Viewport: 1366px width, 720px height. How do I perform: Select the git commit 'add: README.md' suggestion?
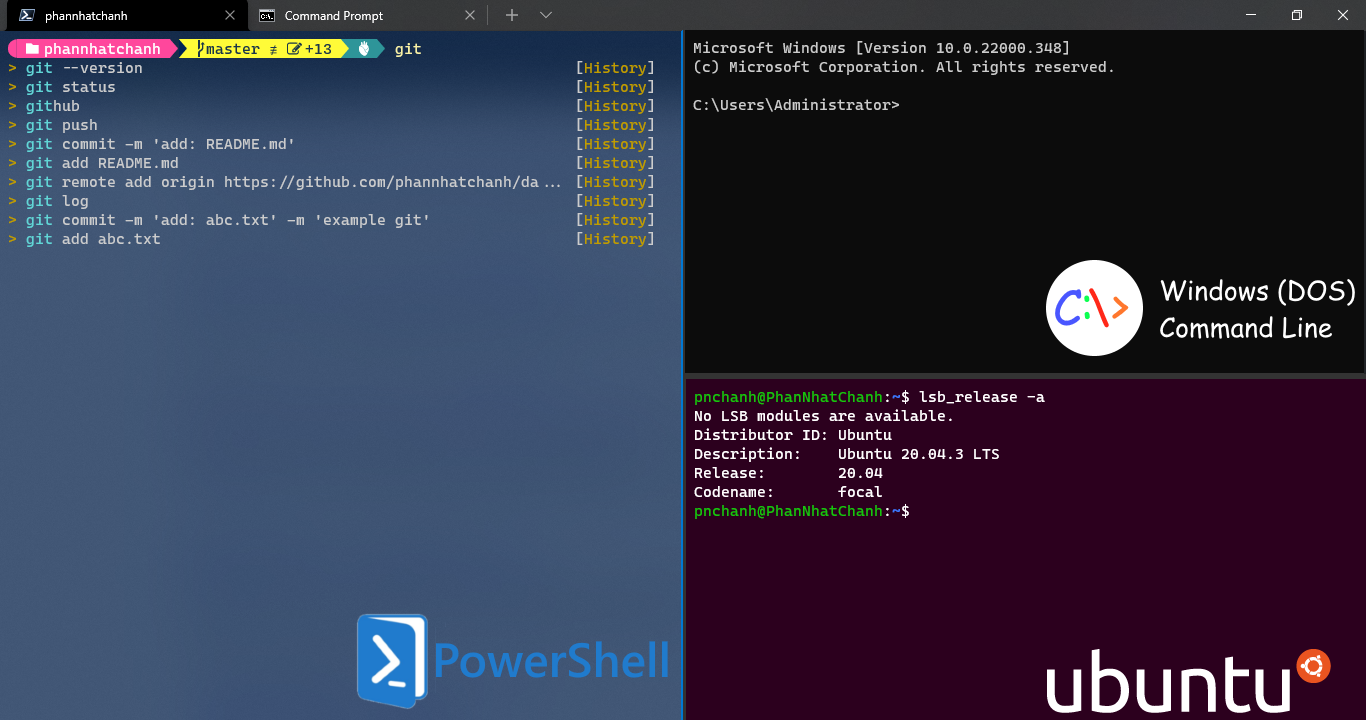coord(331,144)
